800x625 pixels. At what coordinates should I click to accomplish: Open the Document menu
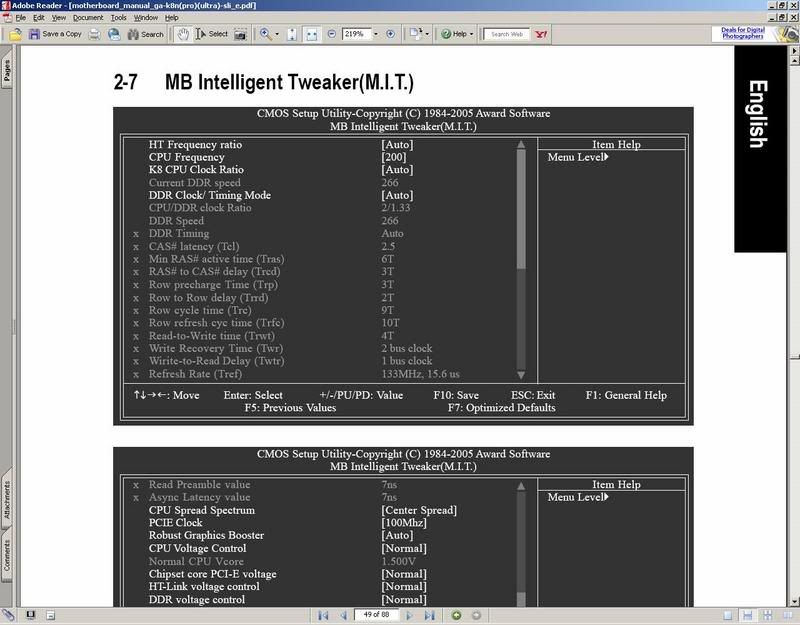(88, 17)
